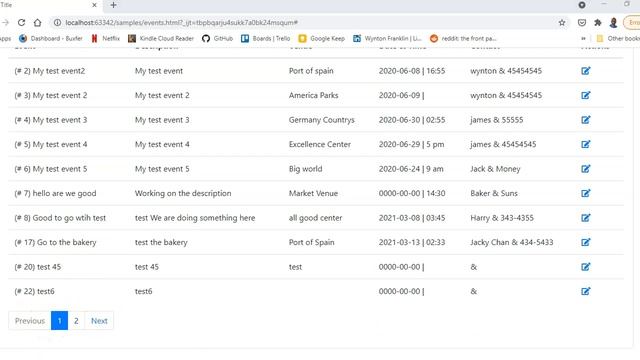Viewport: 640px width, 360px height.
Task: Select the Baker & Suns contact
Action: [494, 193]
